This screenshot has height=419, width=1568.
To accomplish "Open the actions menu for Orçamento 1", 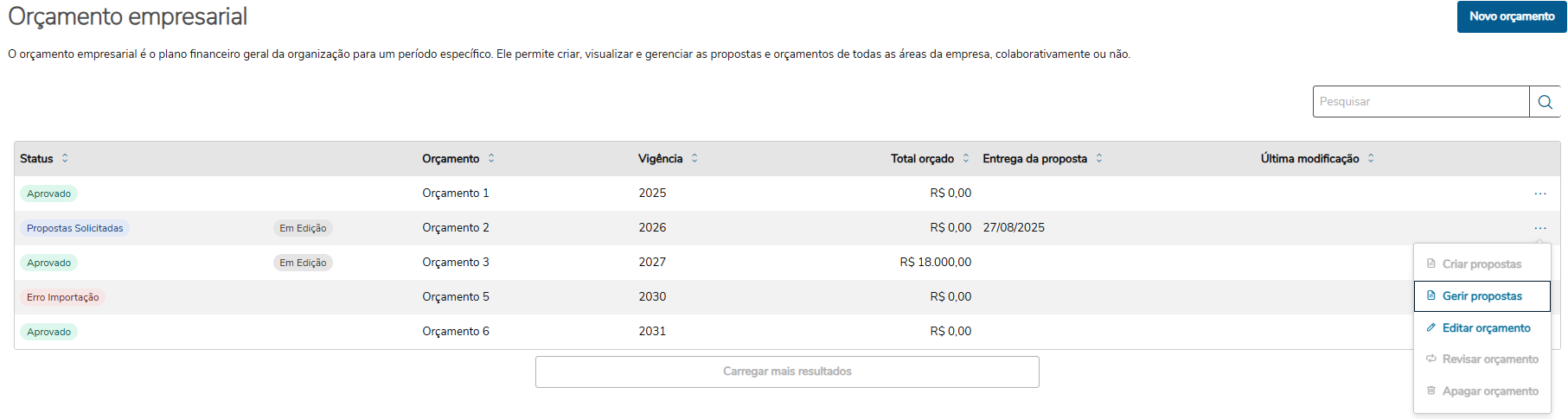I will point(1539,194).
